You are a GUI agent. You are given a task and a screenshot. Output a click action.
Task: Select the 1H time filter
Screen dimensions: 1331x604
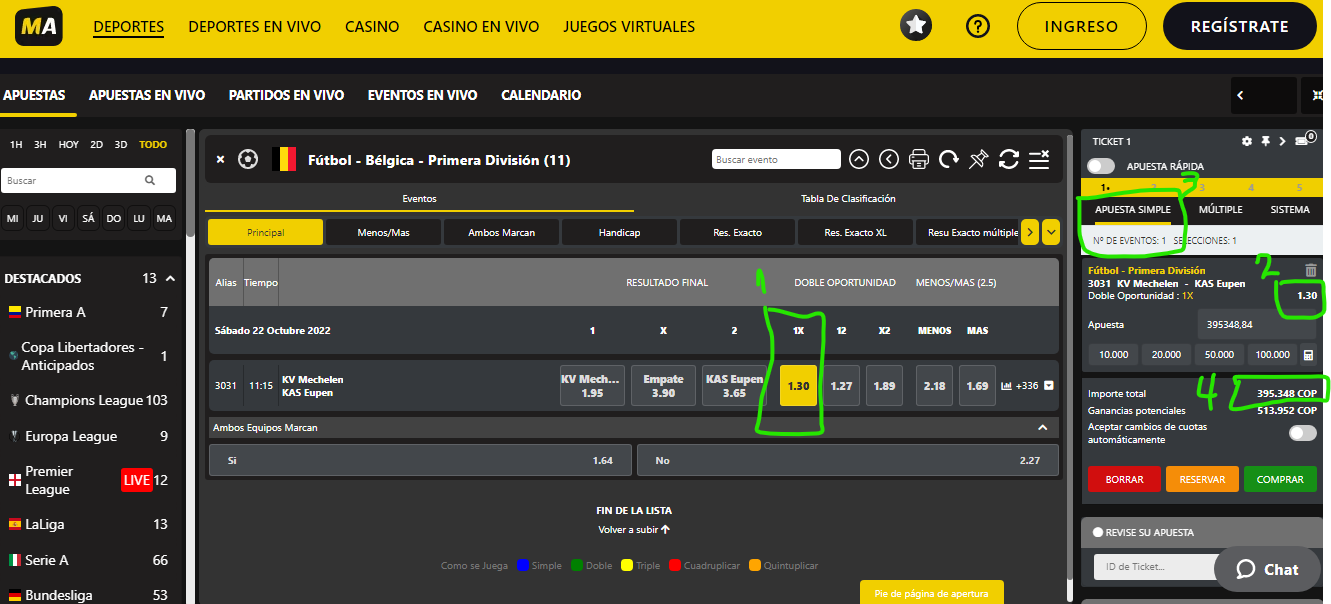point(16,145)
